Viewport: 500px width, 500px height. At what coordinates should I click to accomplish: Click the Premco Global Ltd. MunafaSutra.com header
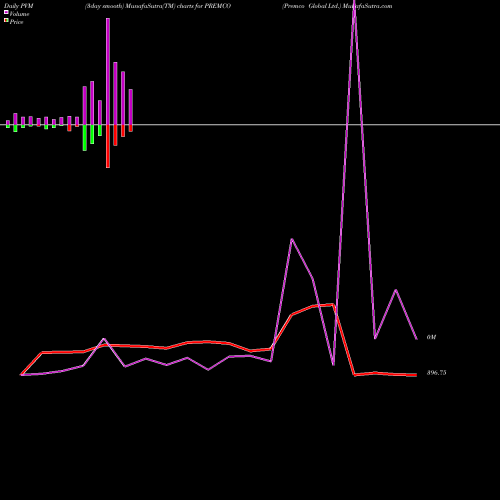[x=337, y=6]
